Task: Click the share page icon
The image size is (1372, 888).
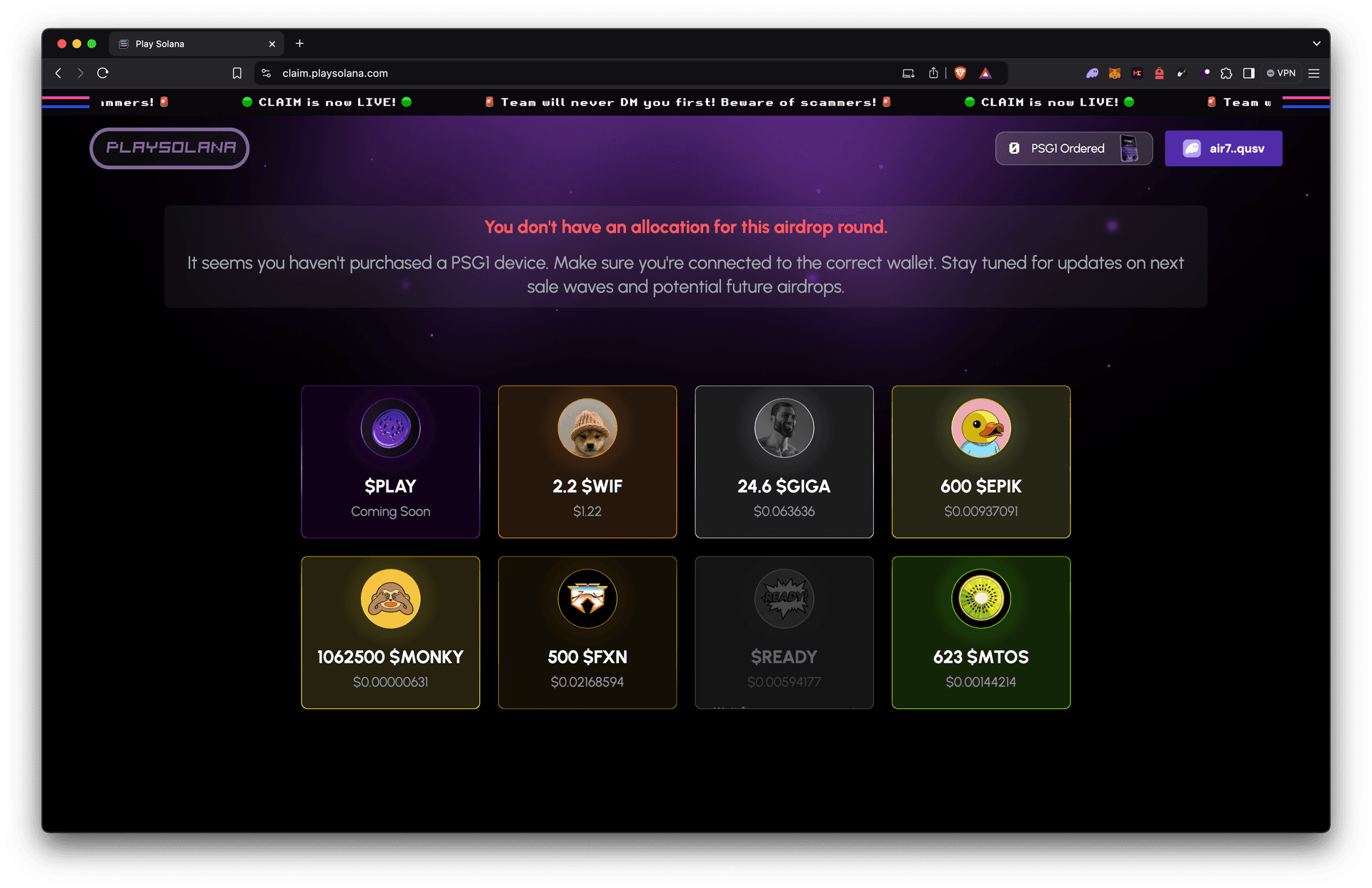Action: (933, 73)
